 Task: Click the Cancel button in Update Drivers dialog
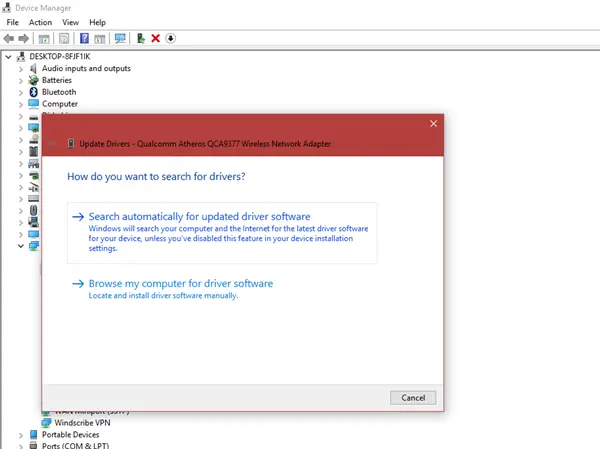point(413,398)
